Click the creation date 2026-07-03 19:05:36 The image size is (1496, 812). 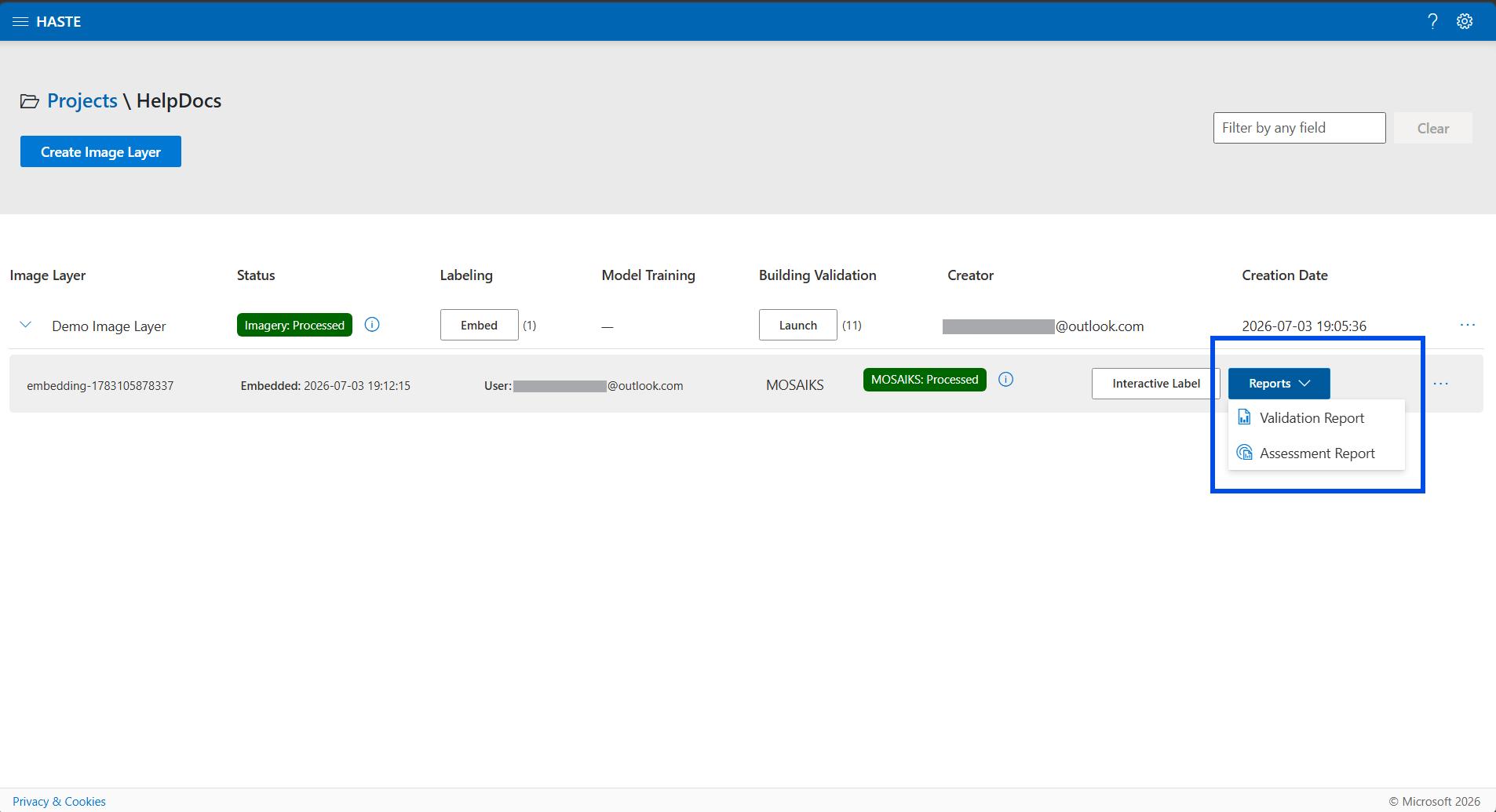coord(1304,326)
